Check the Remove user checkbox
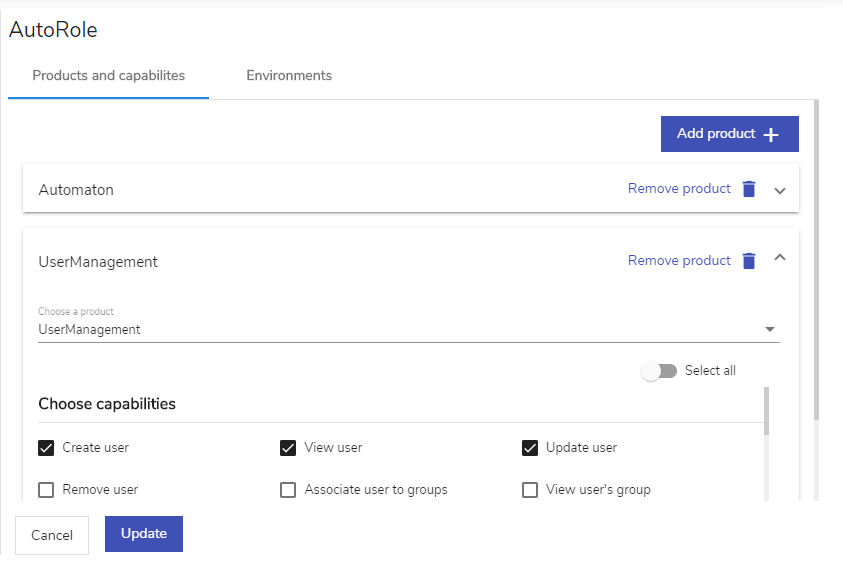843x565 pixels. coord(46,490)
